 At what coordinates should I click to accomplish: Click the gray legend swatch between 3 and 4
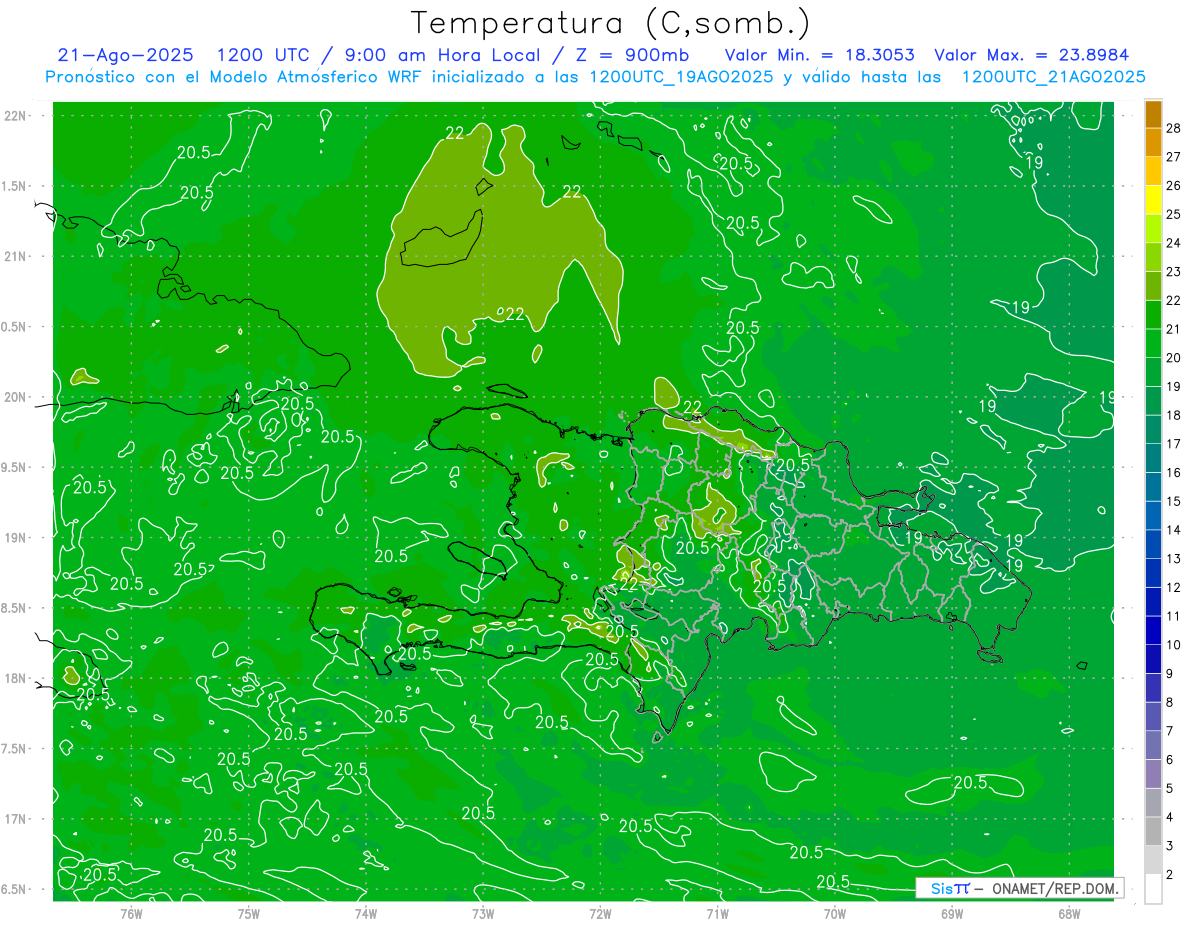click(x=1154, y=831)
